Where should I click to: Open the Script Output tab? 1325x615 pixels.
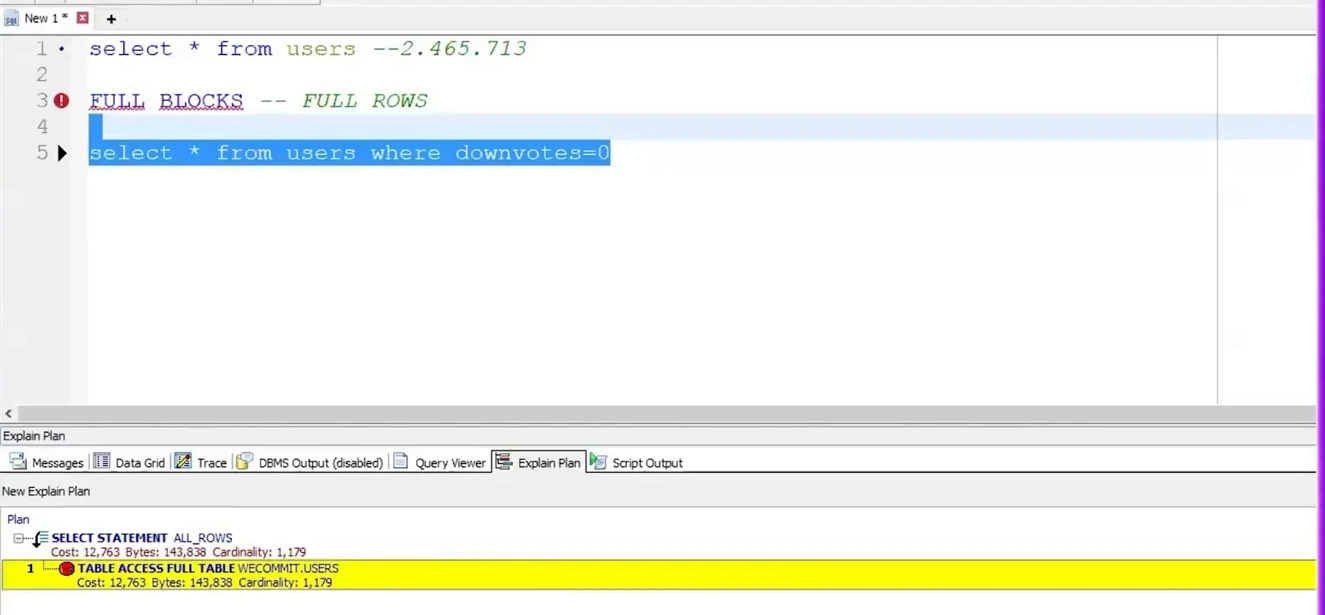(x=636, y=462)
